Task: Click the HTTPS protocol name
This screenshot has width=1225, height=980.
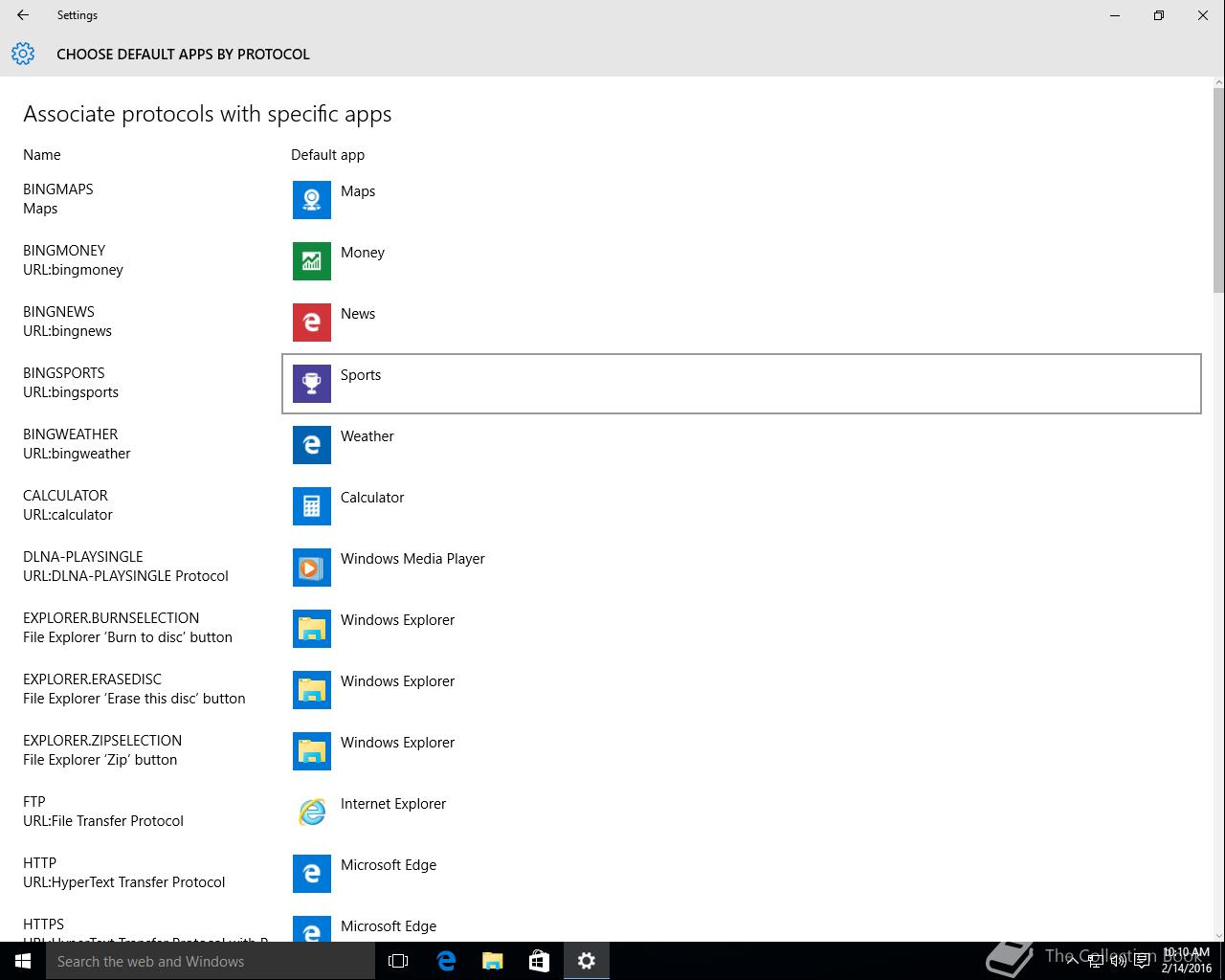Action: 44,924
